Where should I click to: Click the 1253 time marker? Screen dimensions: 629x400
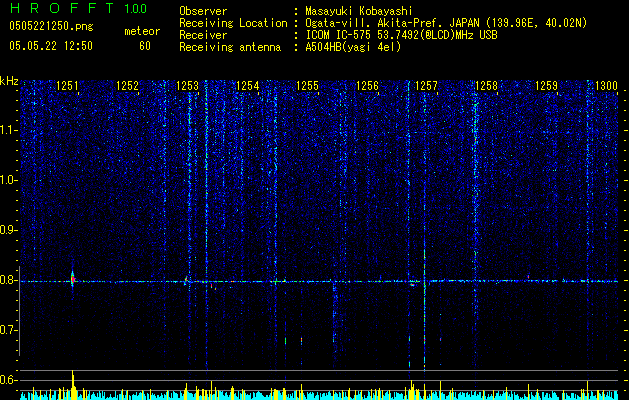[187, 86]
